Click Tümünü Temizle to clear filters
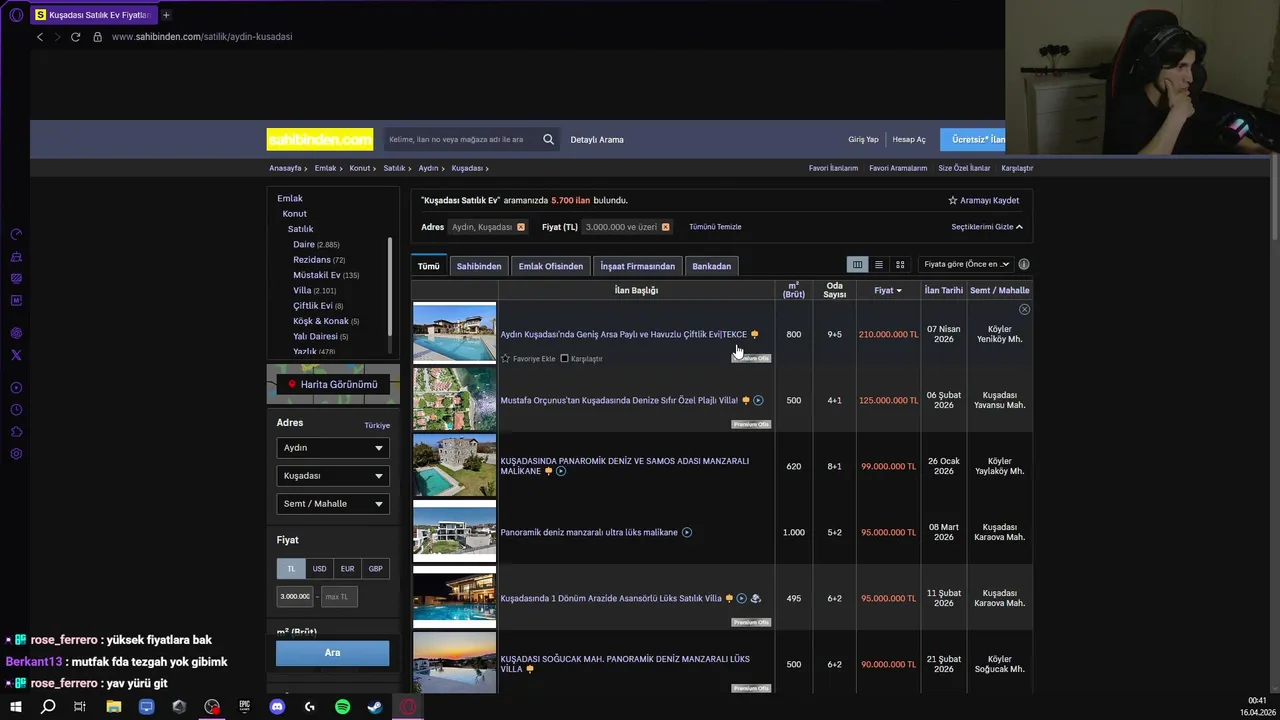Image resolution: width=1280 pixels, height=720 pixels. [715, 227]
